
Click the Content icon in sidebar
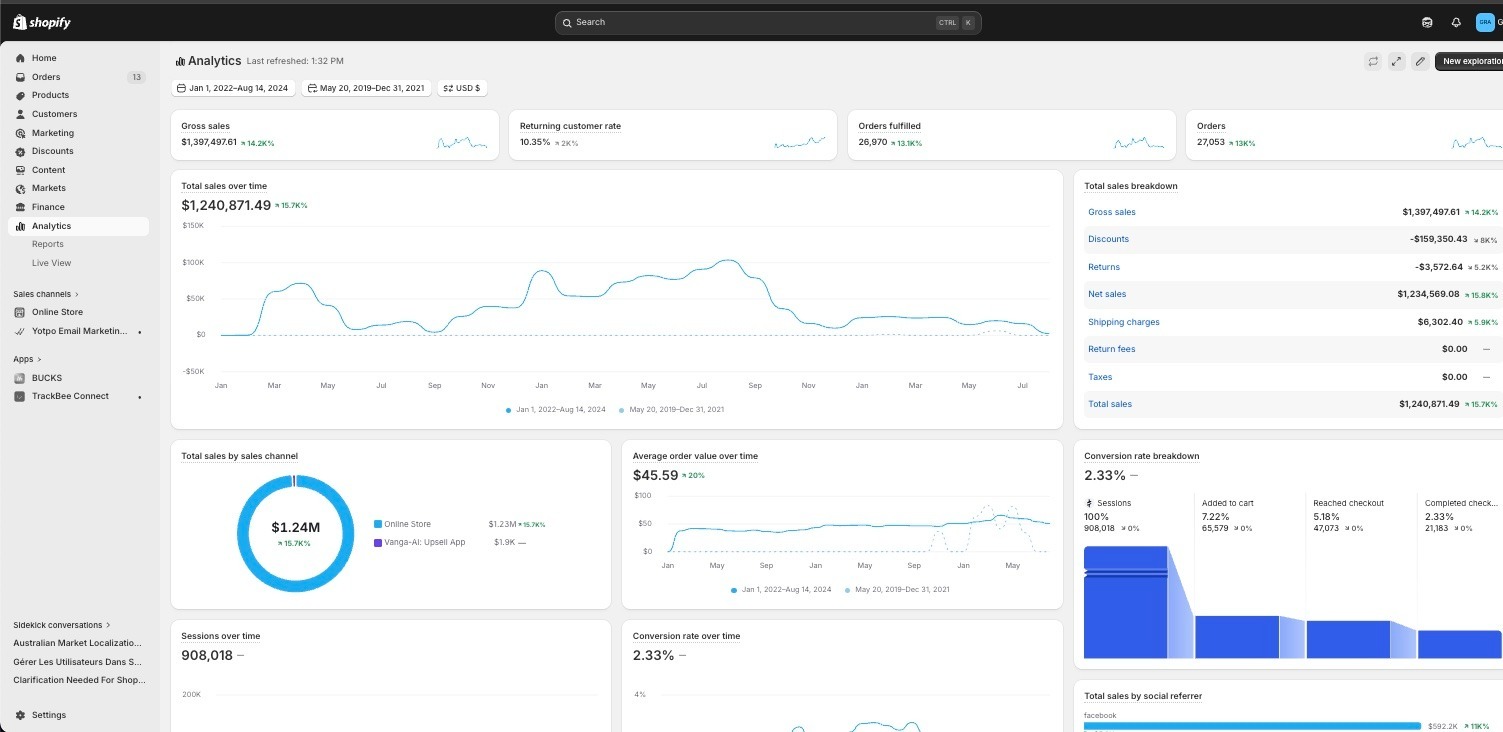(x=20, y=170)
